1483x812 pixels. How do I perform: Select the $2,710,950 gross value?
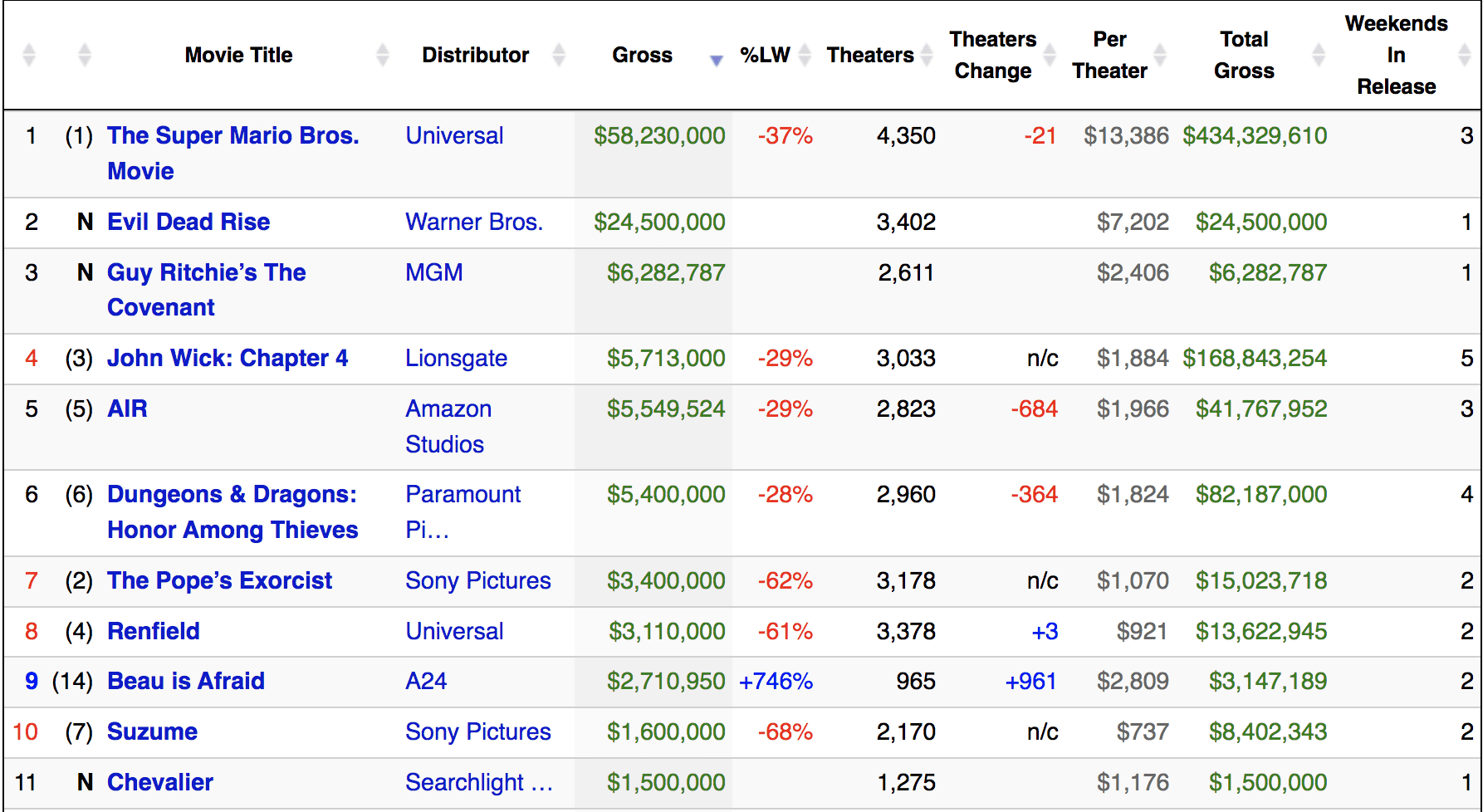tap(666, 681)
